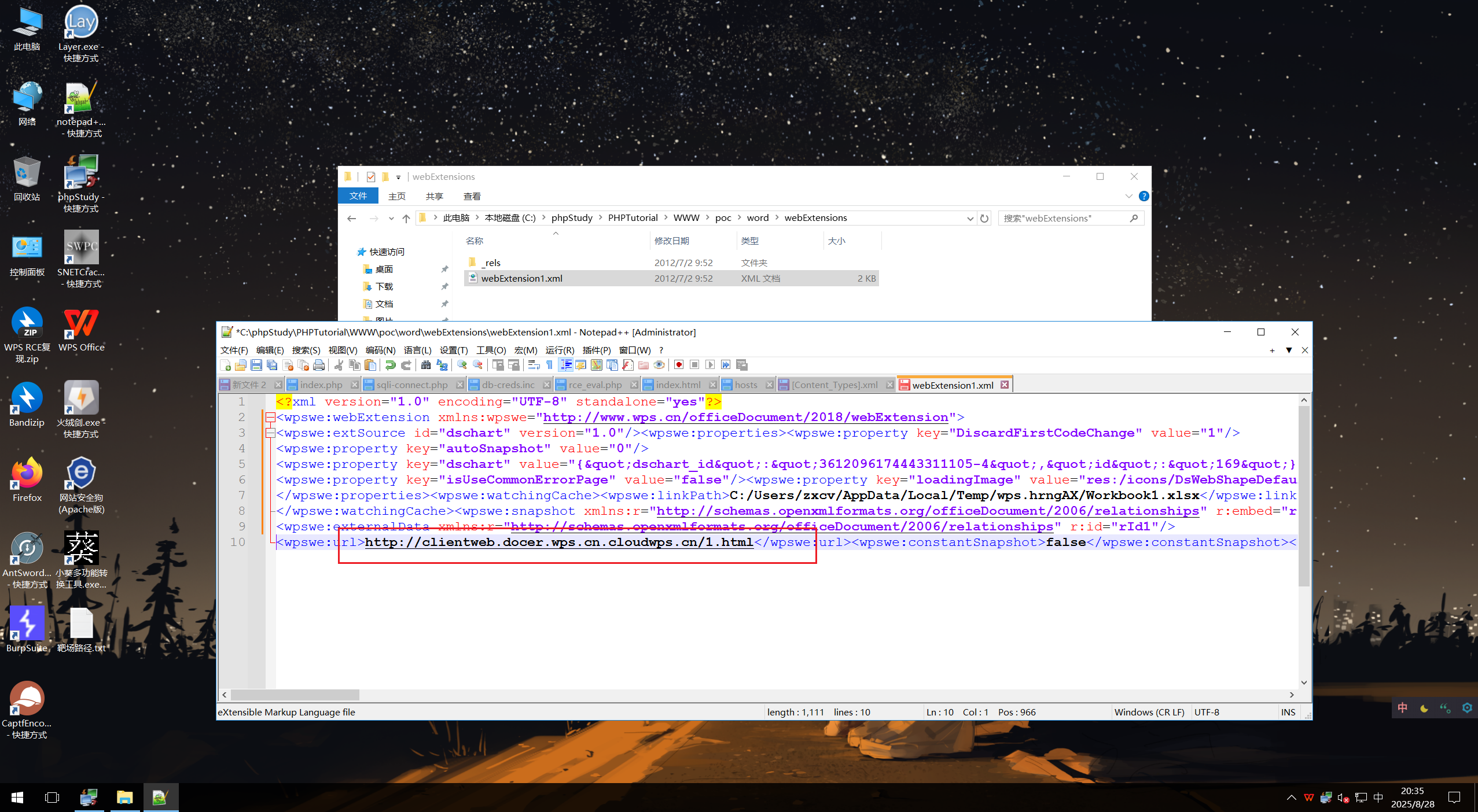Toggle show all characters pilcrow icon
The height and width of the screenshot is (812, 1478).
550,365
